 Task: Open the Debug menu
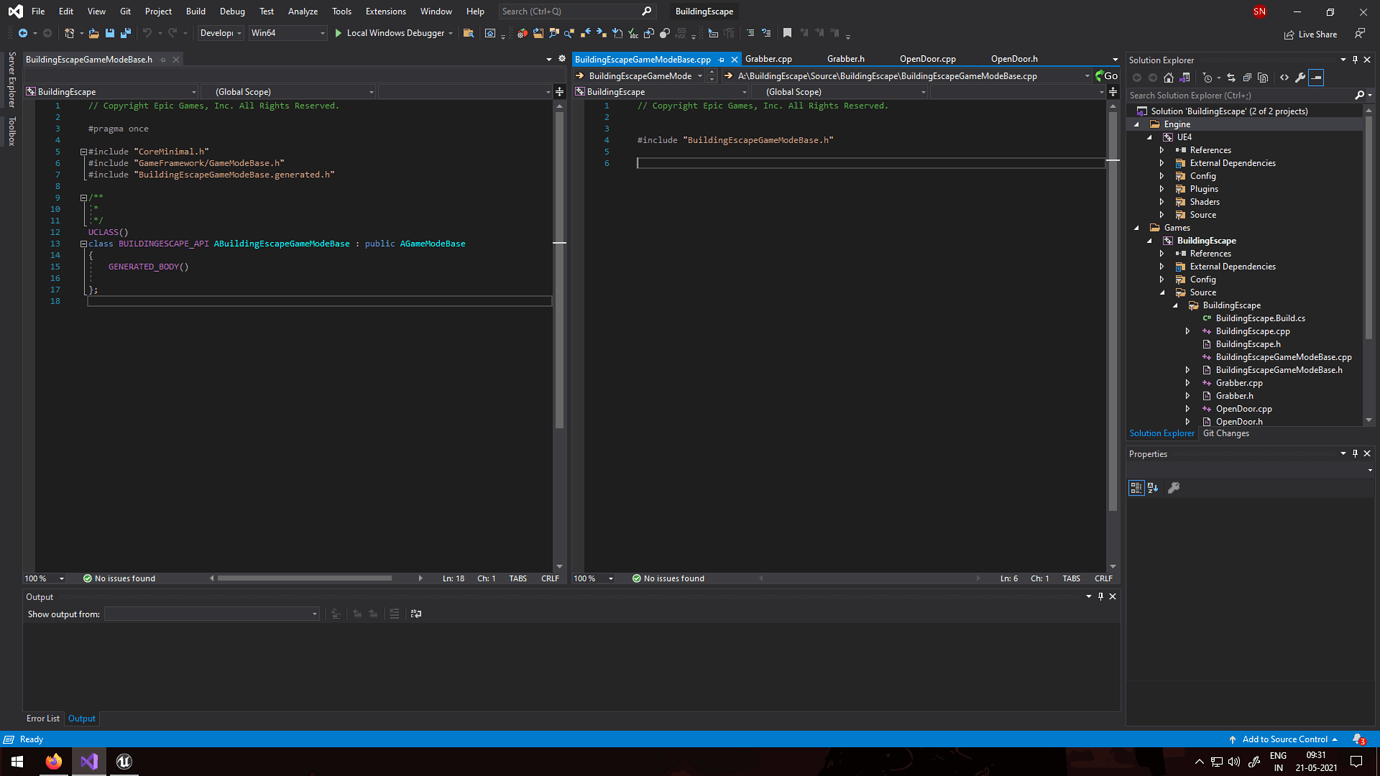(232, 11)
